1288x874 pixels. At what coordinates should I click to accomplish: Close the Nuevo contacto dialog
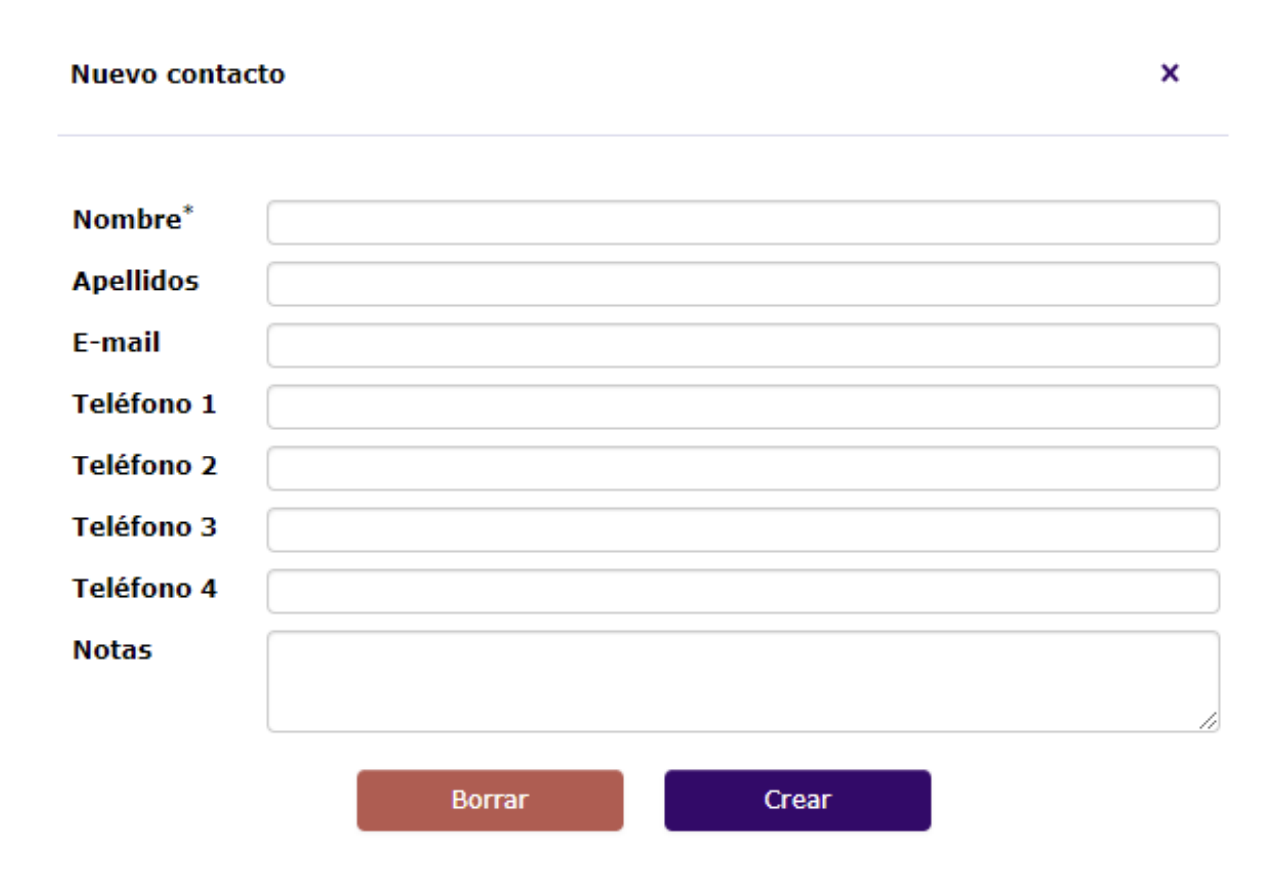click(x=1169, y=73)
